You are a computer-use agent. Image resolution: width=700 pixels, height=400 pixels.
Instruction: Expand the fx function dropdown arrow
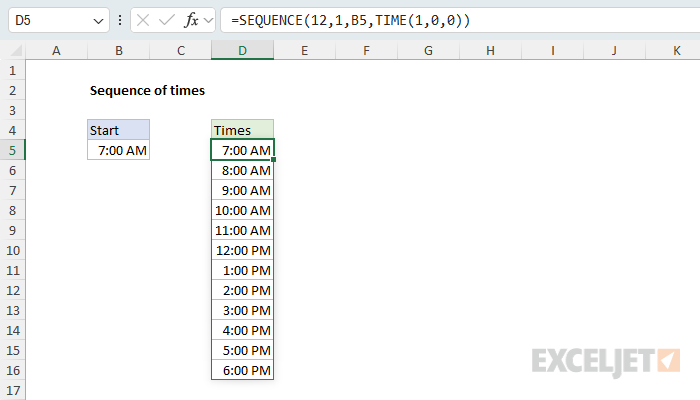click(x=208, y=21)
